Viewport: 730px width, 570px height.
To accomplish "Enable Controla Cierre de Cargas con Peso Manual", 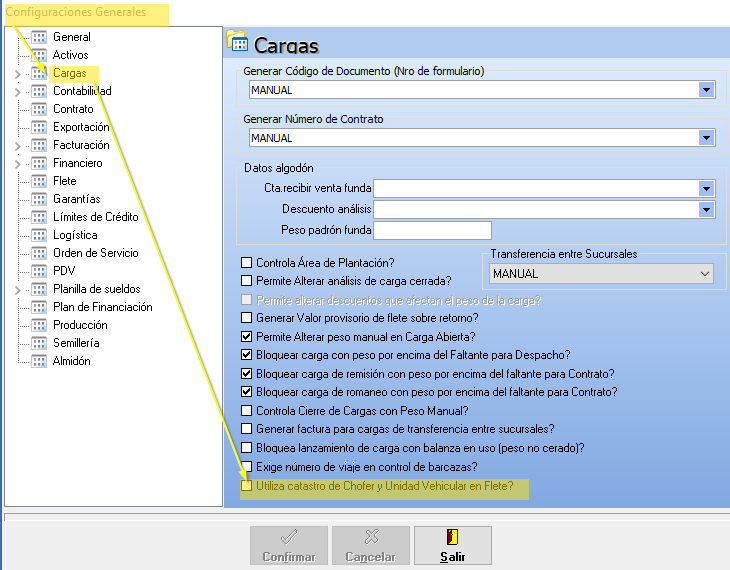I will click(x=246, y=411).
